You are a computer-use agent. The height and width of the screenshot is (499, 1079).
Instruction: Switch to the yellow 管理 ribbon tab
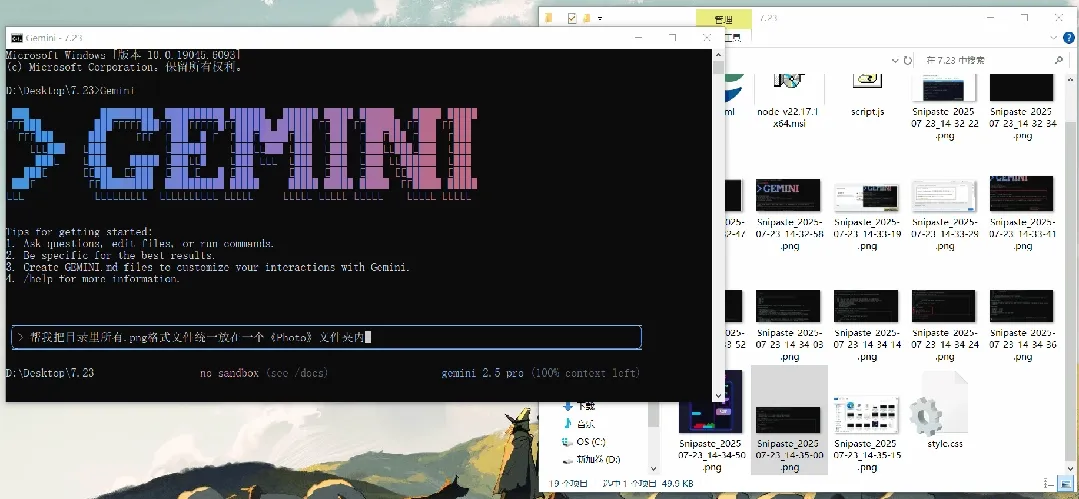click(723, 19)
